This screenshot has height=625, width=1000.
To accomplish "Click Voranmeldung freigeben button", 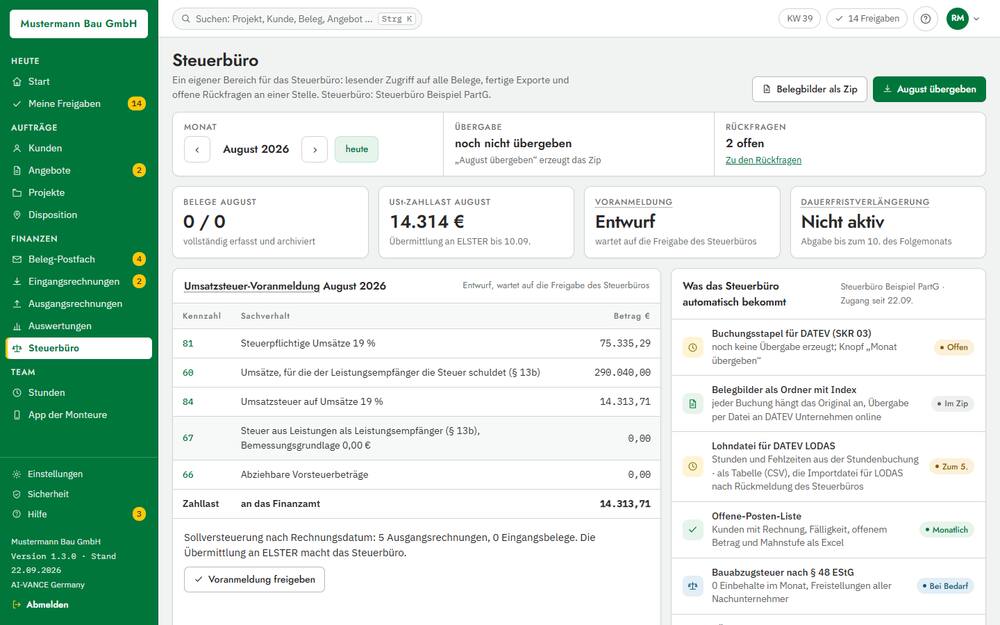I will [254, 580].
